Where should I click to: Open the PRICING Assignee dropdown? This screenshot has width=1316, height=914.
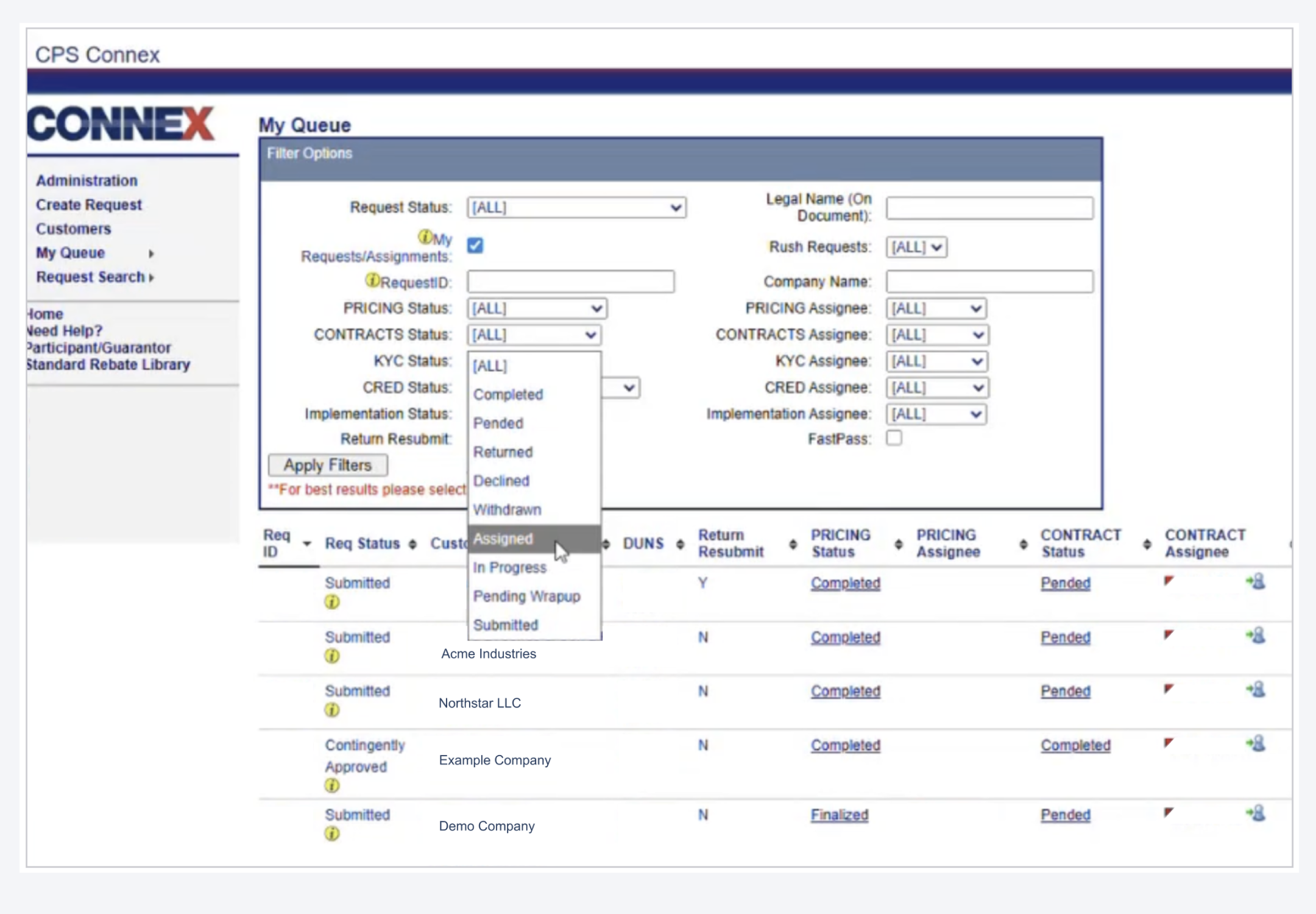[936, 308]
